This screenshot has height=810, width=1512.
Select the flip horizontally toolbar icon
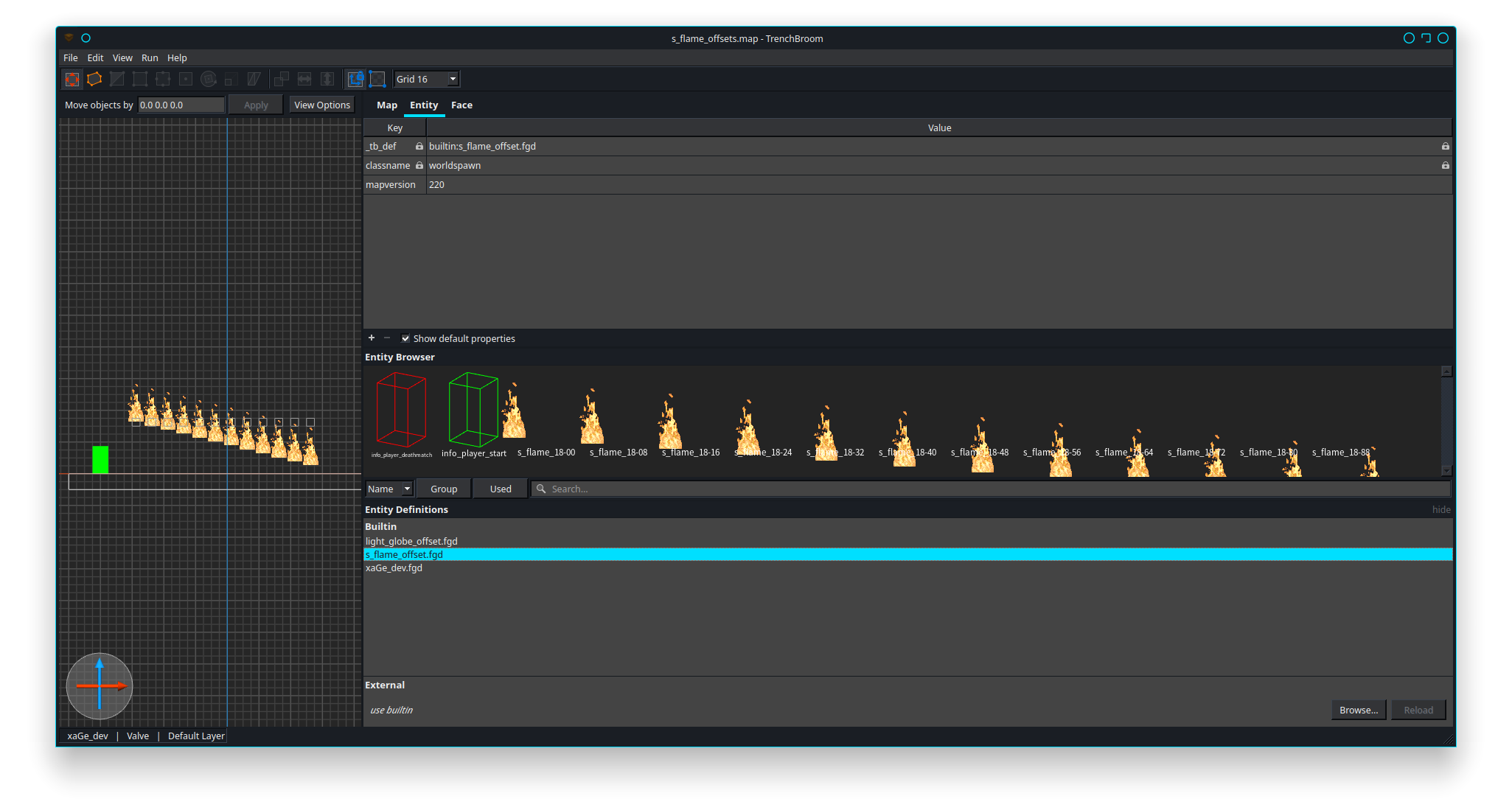(304, 79)
